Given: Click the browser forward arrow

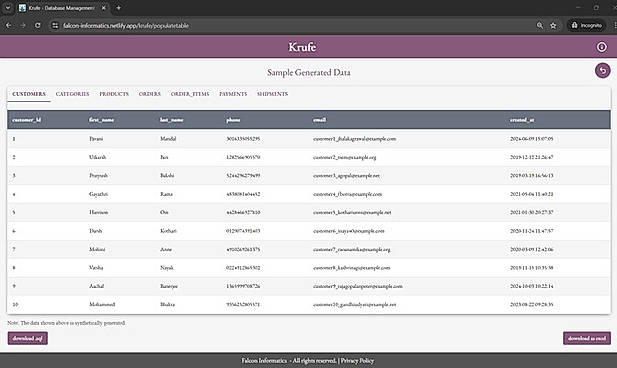Looking at the screenshot, I should point(23,25).
